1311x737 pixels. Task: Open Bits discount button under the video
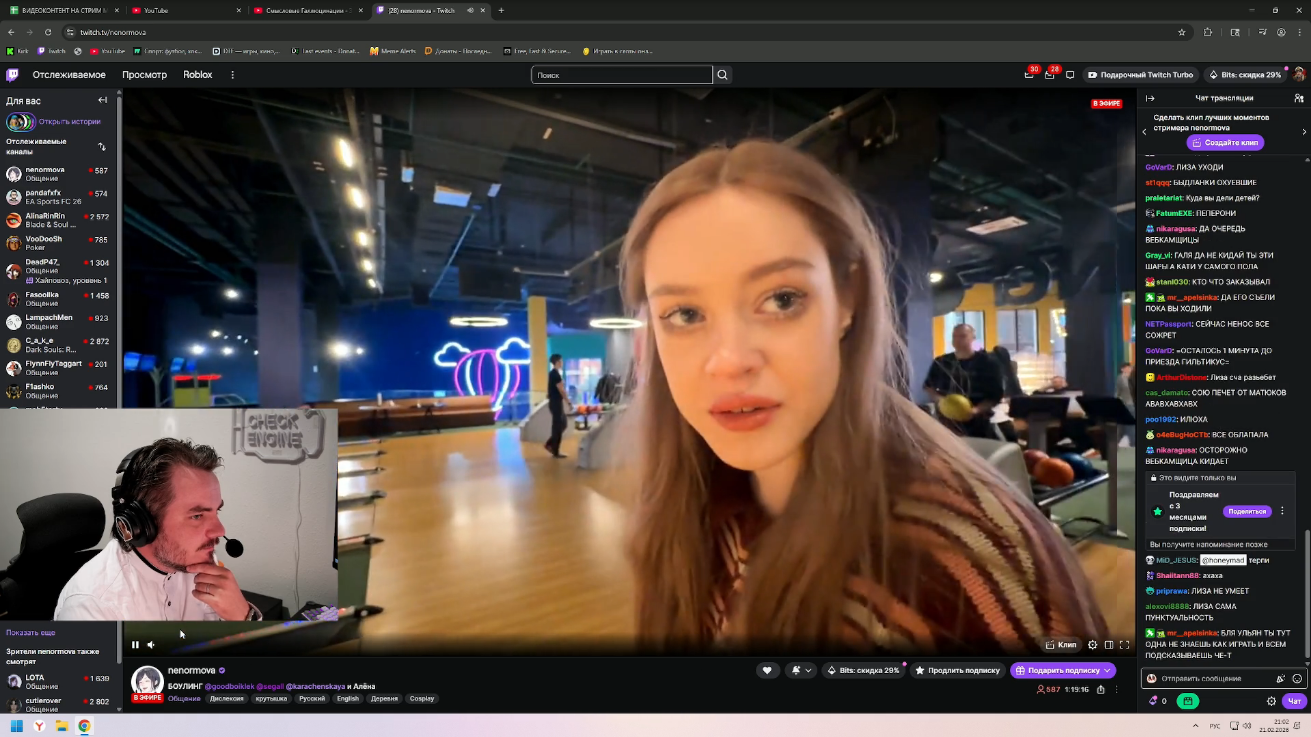(x=863, y=670)
